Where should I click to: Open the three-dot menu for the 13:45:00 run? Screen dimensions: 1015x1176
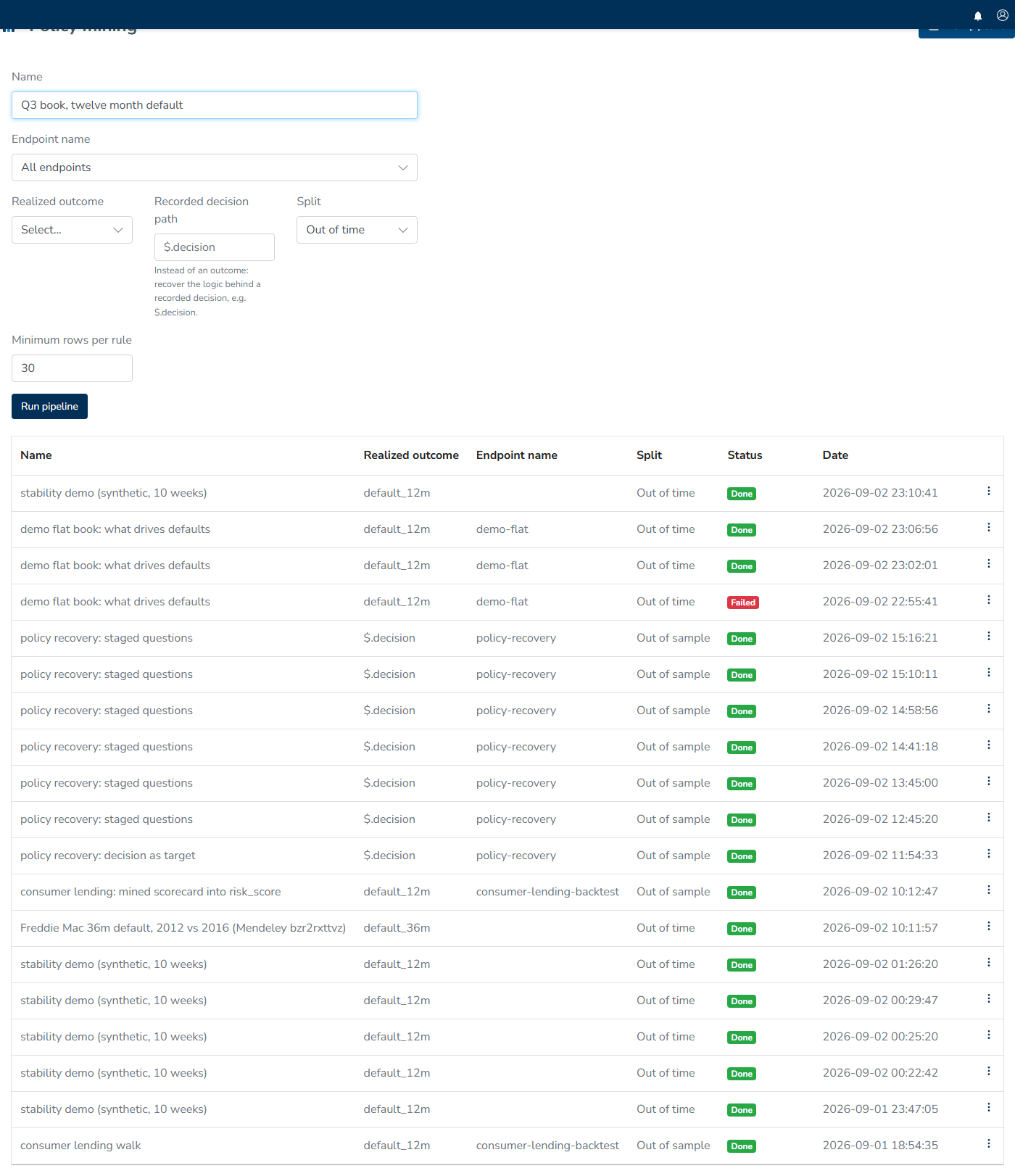[989, 782]
